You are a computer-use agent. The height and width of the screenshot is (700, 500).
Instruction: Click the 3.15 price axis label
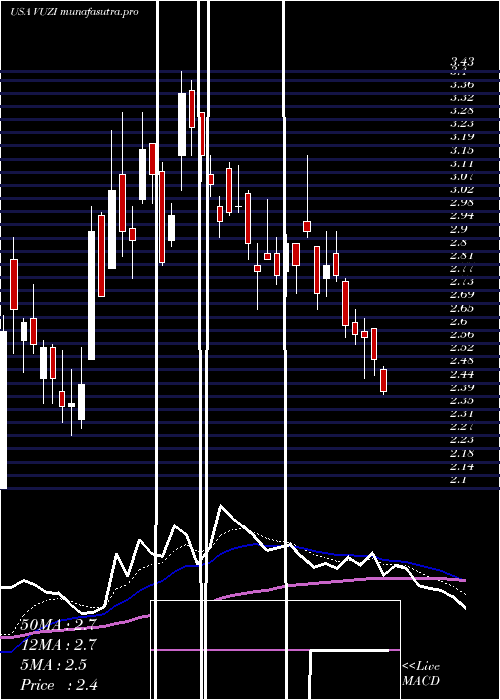click(x=462, y=150)
